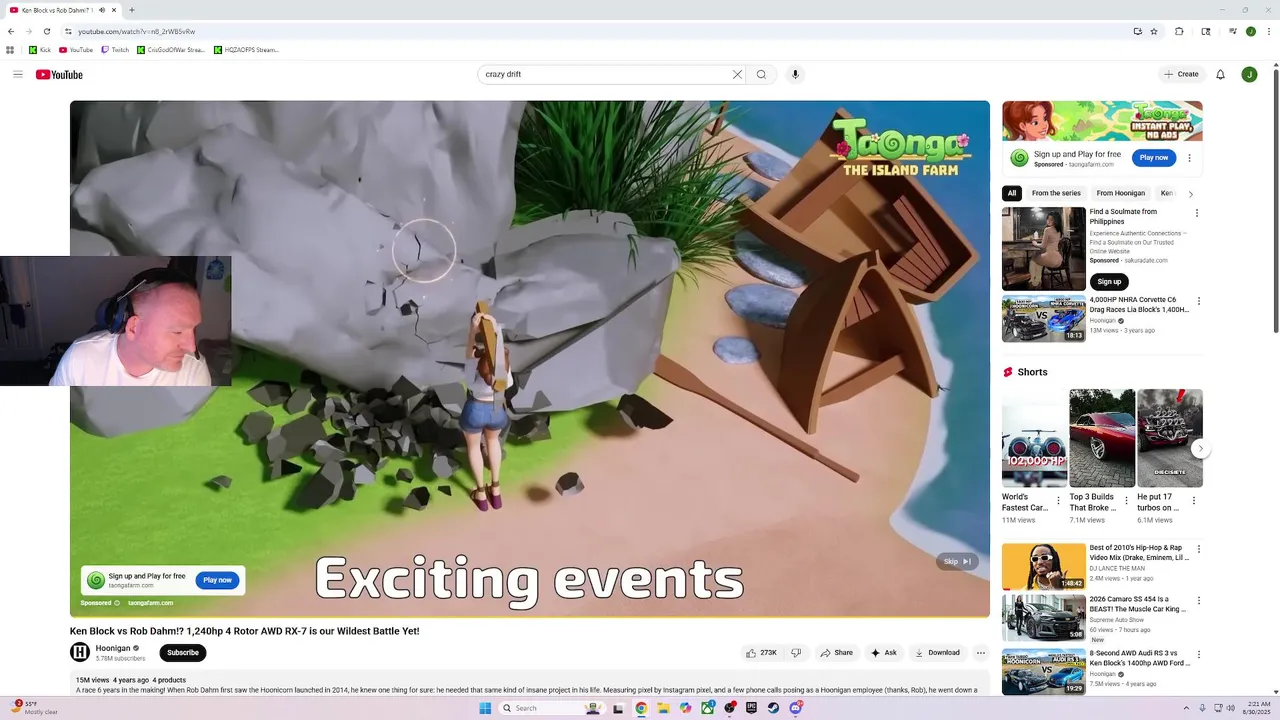This screenshot has height=720, width=1280.
Task: Open a new browser tab
Action: (x=131, y=10)
